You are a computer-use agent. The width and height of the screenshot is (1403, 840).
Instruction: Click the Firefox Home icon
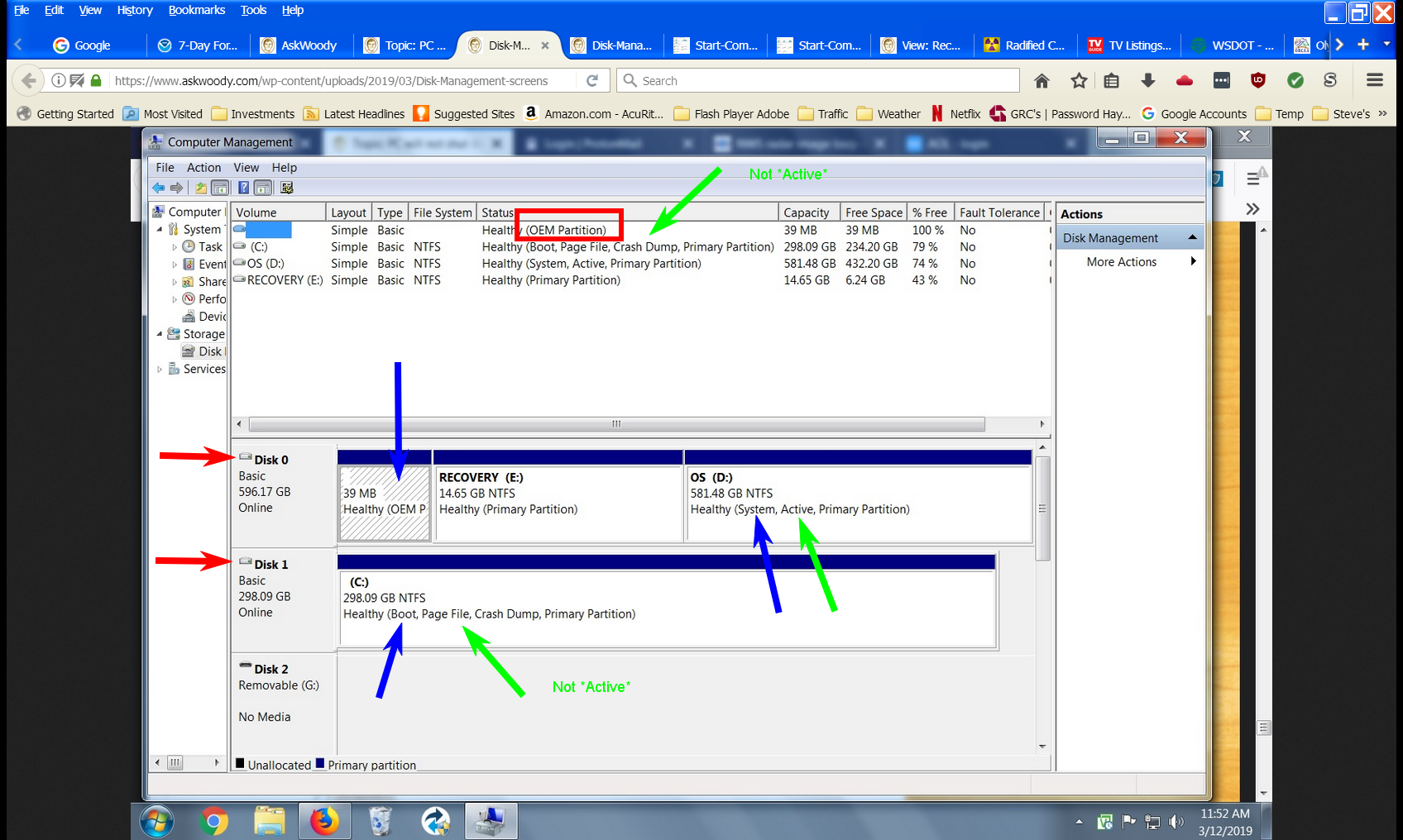coord(1041,80)
